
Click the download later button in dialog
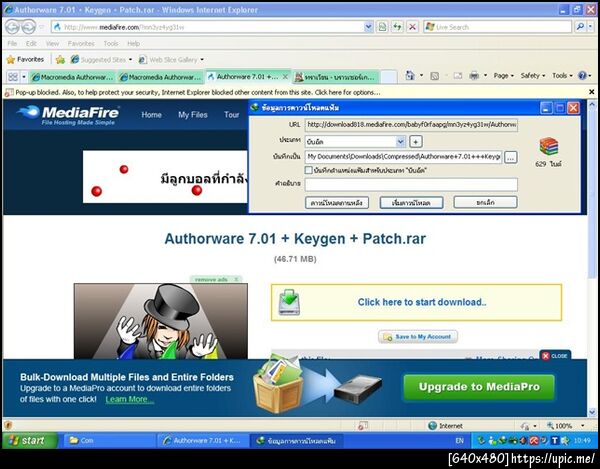pyautogui.click(x=337, y=202)
